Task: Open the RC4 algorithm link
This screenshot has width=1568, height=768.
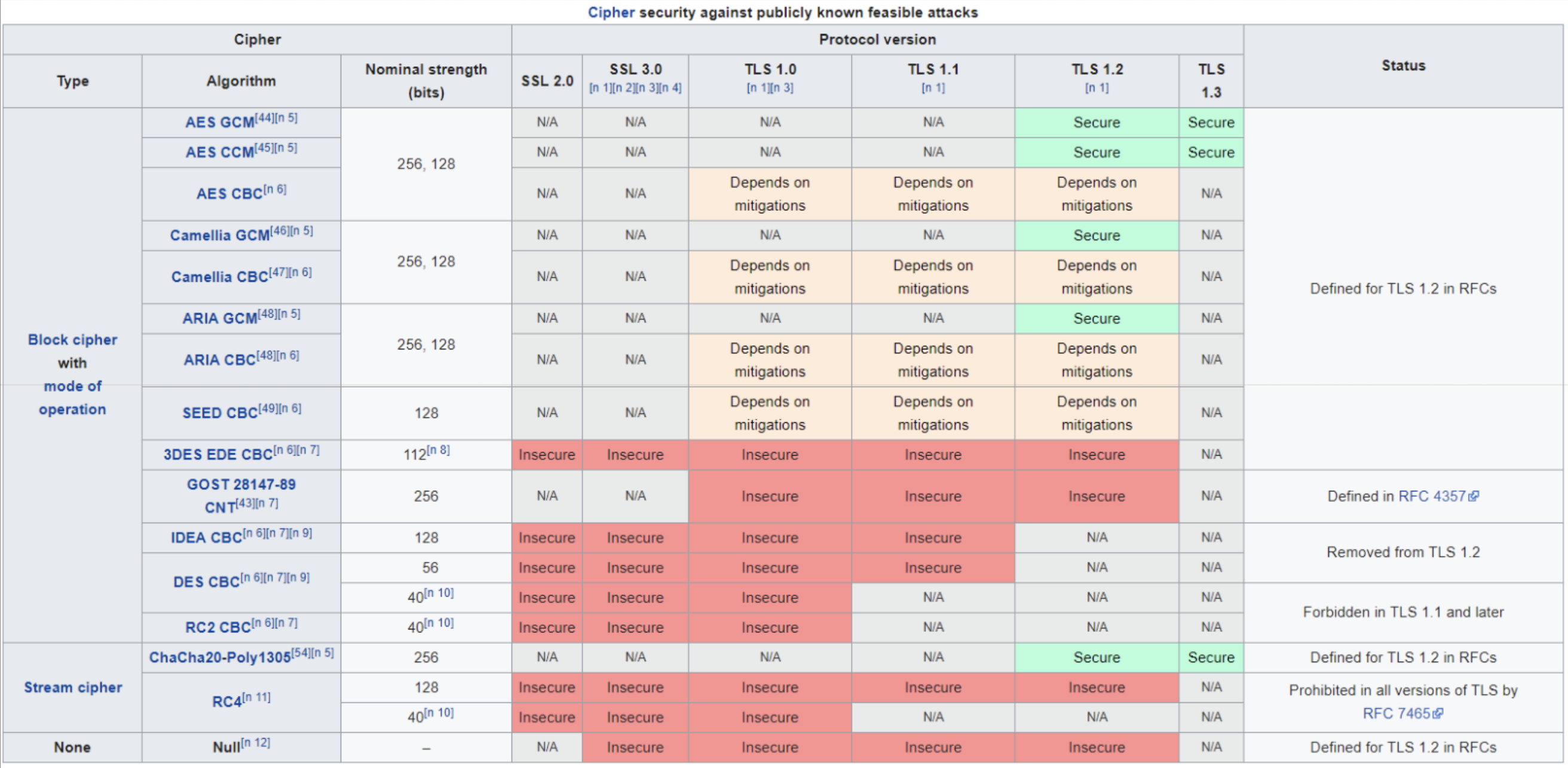Action: click(226, 702)
